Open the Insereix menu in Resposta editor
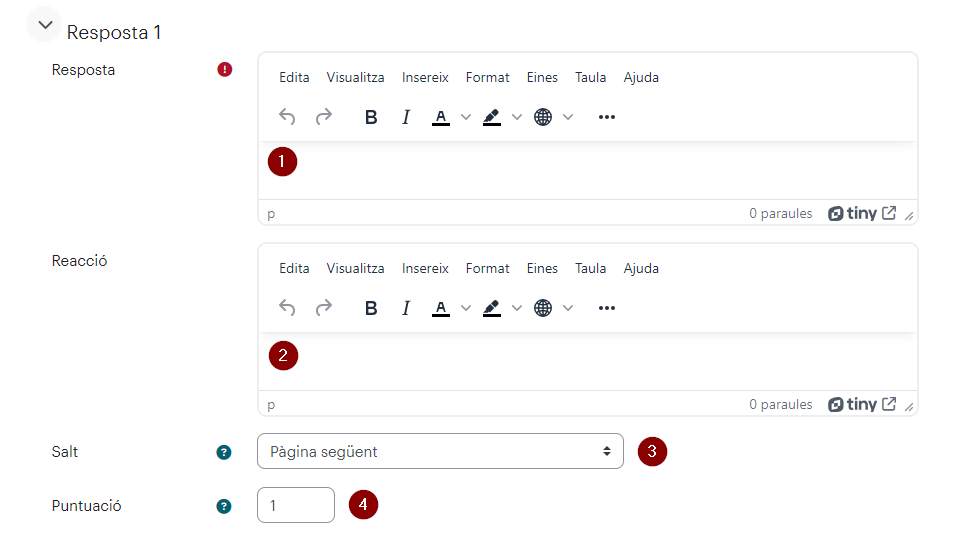This screenshot has height=535, width=958. pyautogui.click(x=425, y=78)
